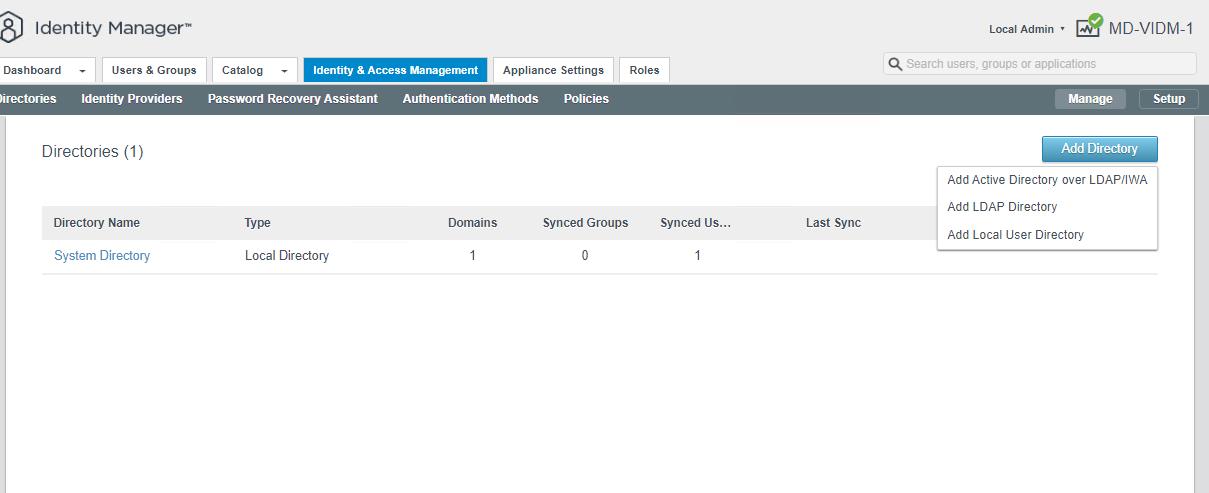The image size is (1209, 493).
Task: Open the Local Admin user dropdown
Action: coord(1026,29)
